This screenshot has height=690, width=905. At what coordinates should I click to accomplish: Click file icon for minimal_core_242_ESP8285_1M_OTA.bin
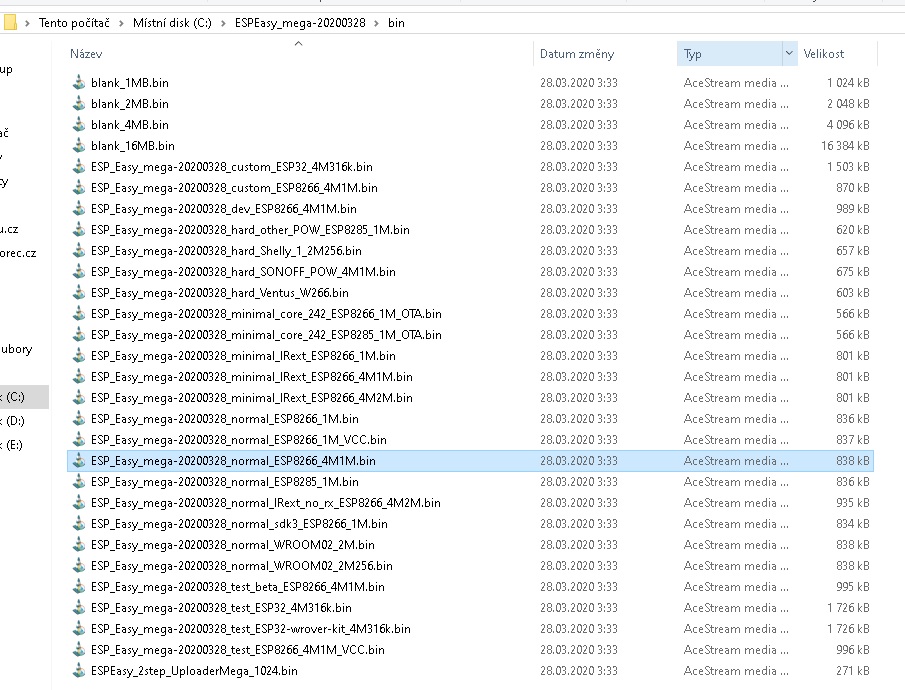[79, 335]
